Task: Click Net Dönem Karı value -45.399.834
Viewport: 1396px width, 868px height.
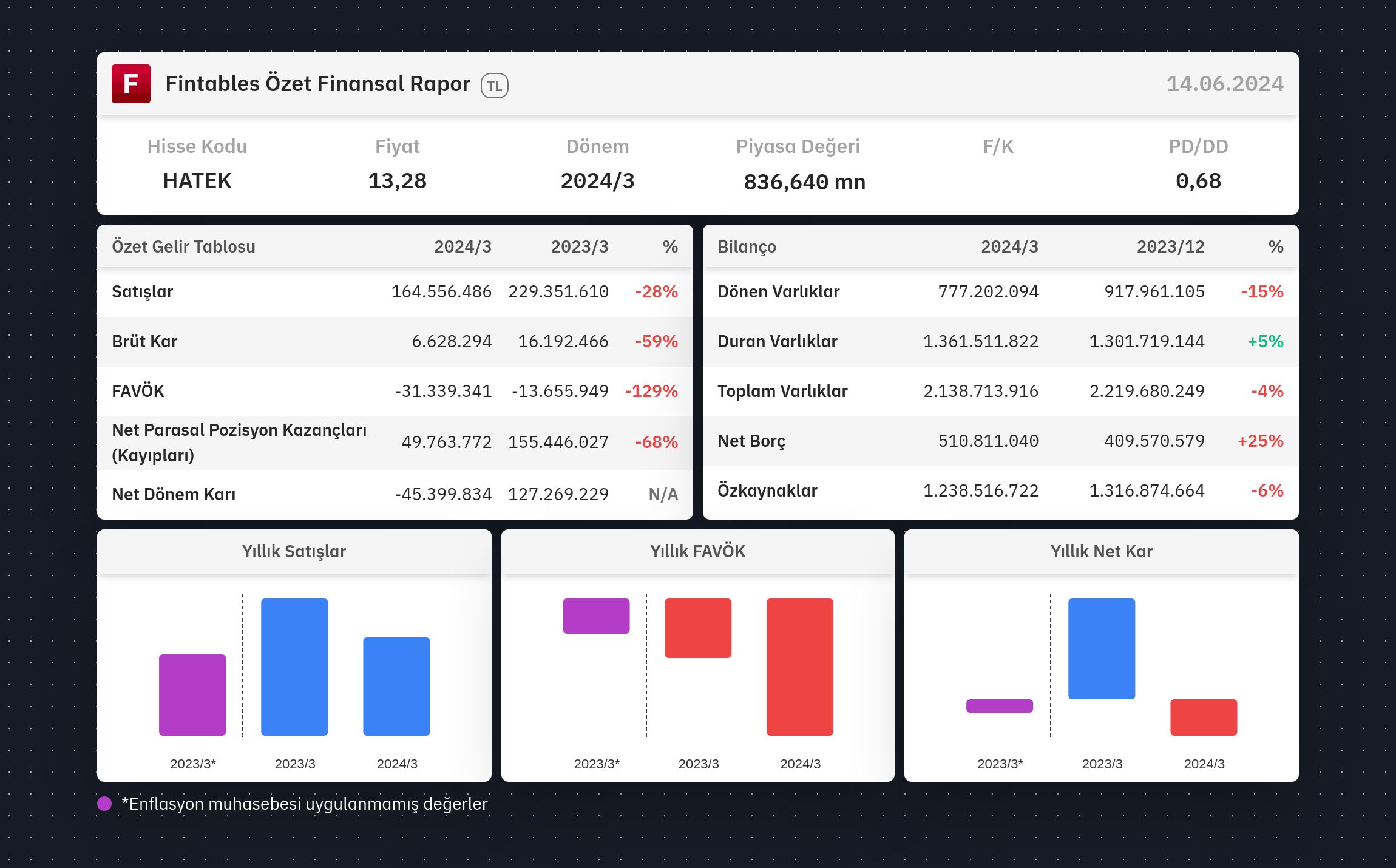Action: (443, 494)
